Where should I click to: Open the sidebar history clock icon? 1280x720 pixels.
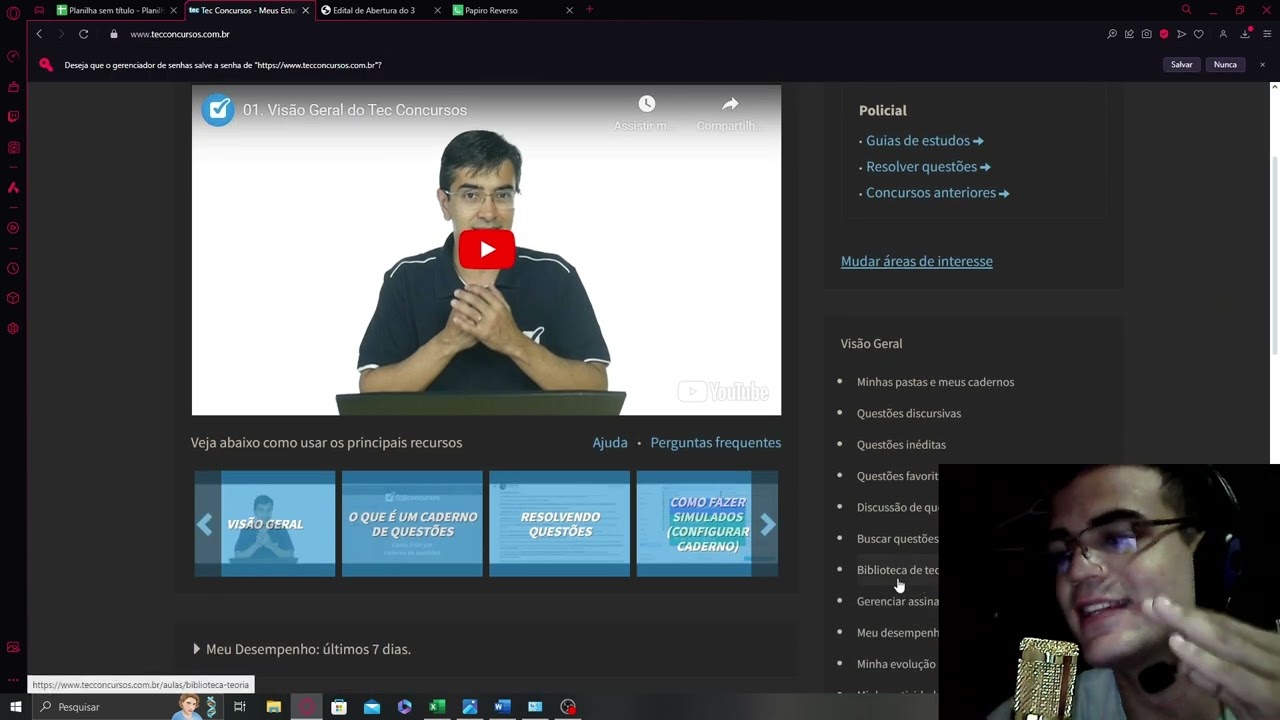coord(13,268)
